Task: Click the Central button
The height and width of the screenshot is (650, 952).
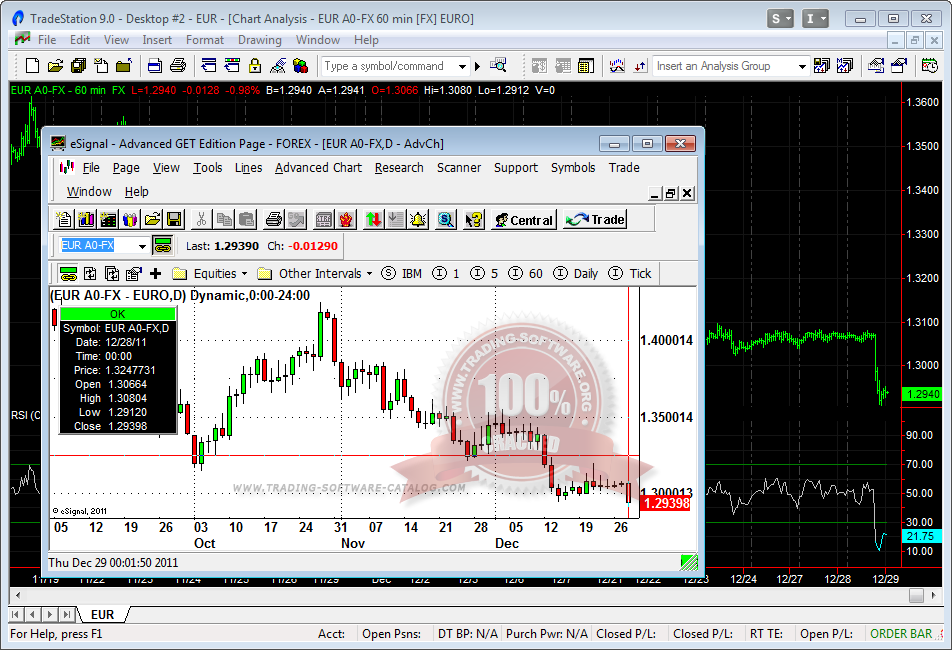Action: pyautogui.click(x=522, y=219)
